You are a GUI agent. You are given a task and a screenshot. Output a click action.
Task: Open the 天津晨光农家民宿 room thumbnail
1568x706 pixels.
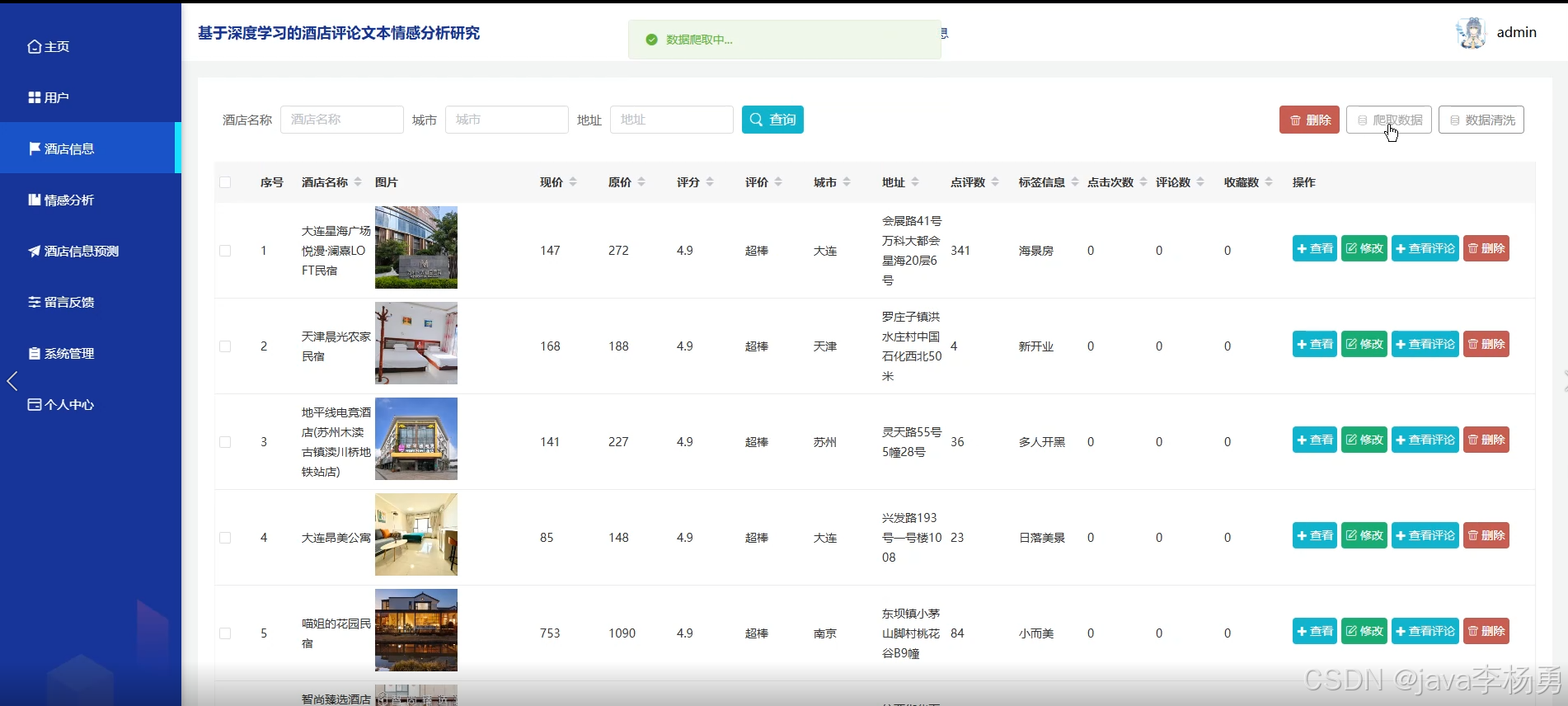tap(416, 343)
